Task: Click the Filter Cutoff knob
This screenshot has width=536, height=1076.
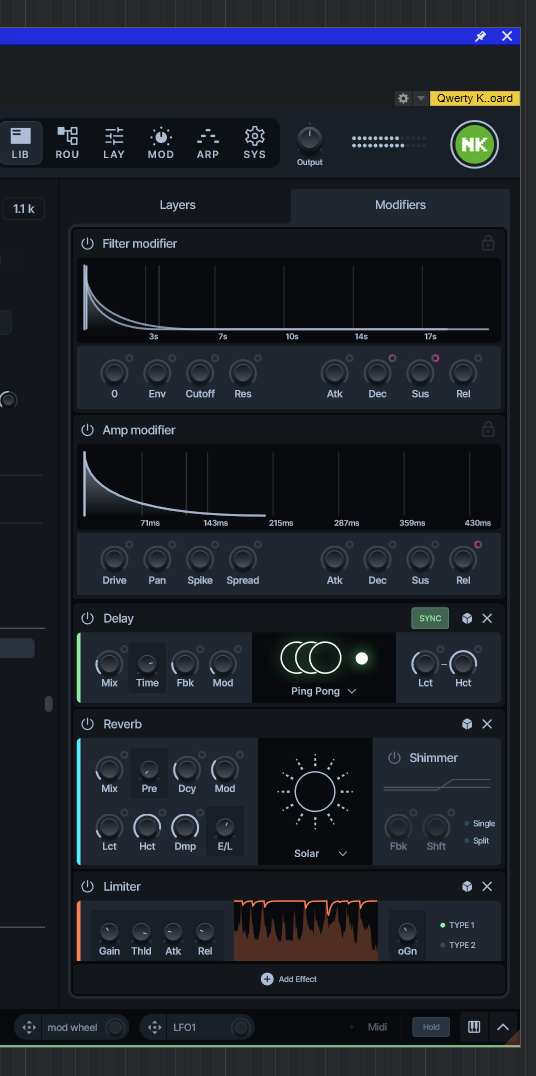Action: (200, 373)
